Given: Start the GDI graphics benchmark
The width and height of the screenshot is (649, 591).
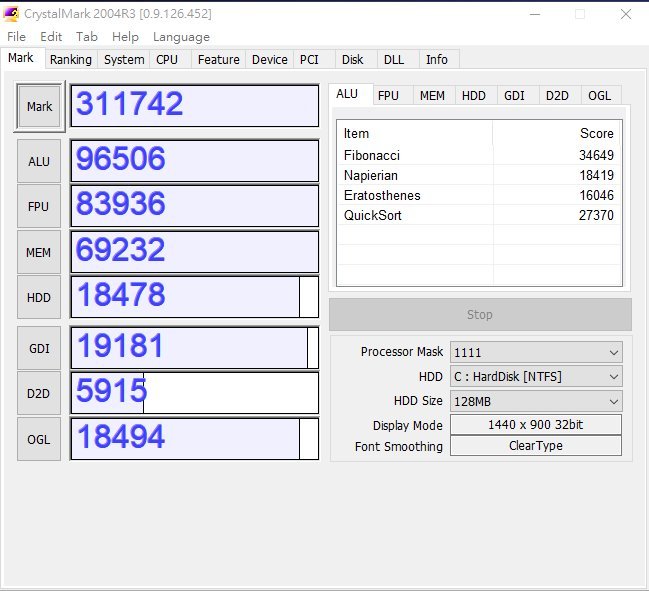Looking at the screenshot, I should pyautogui.click(x=40, y=347).
